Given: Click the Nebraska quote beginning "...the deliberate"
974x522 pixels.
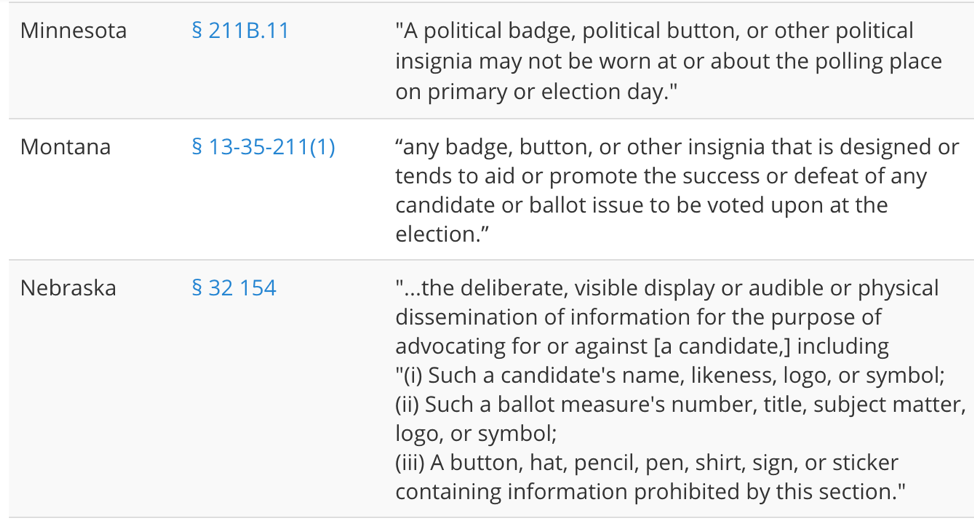Looking at the screenshot, I should [680, 390].
